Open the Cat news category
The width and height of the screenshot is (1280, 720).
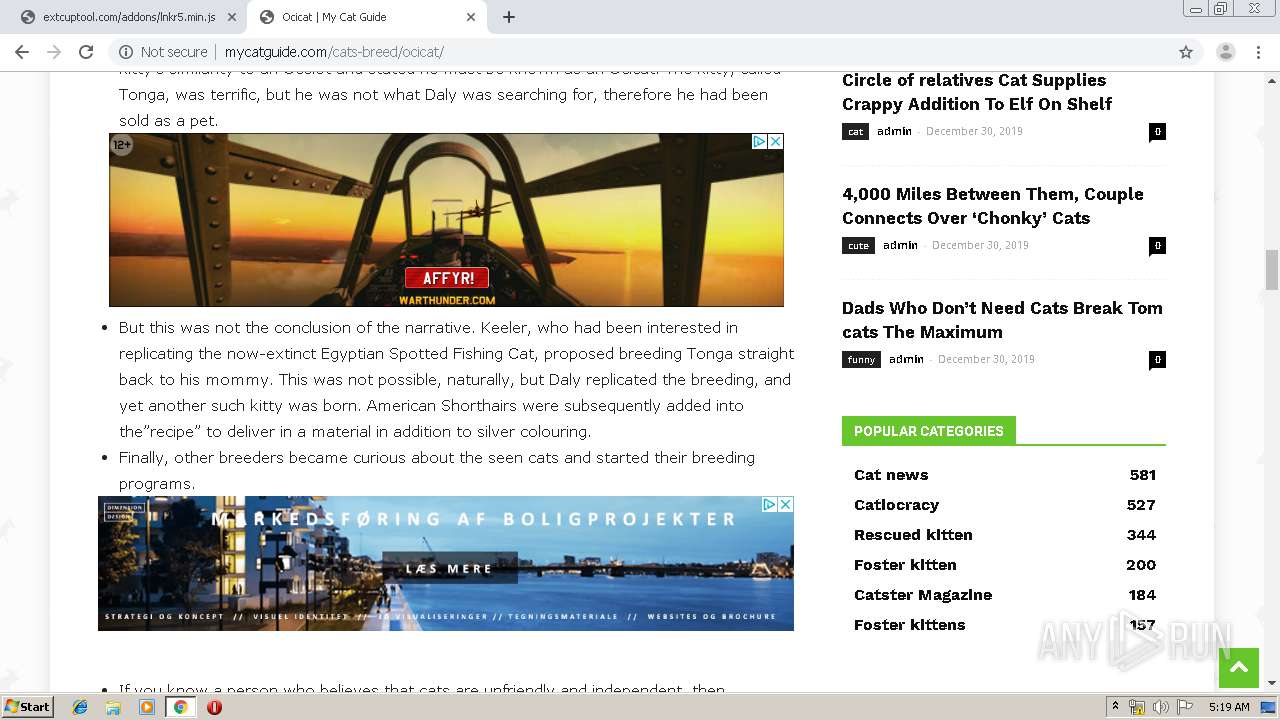click(x=891, y=475)
